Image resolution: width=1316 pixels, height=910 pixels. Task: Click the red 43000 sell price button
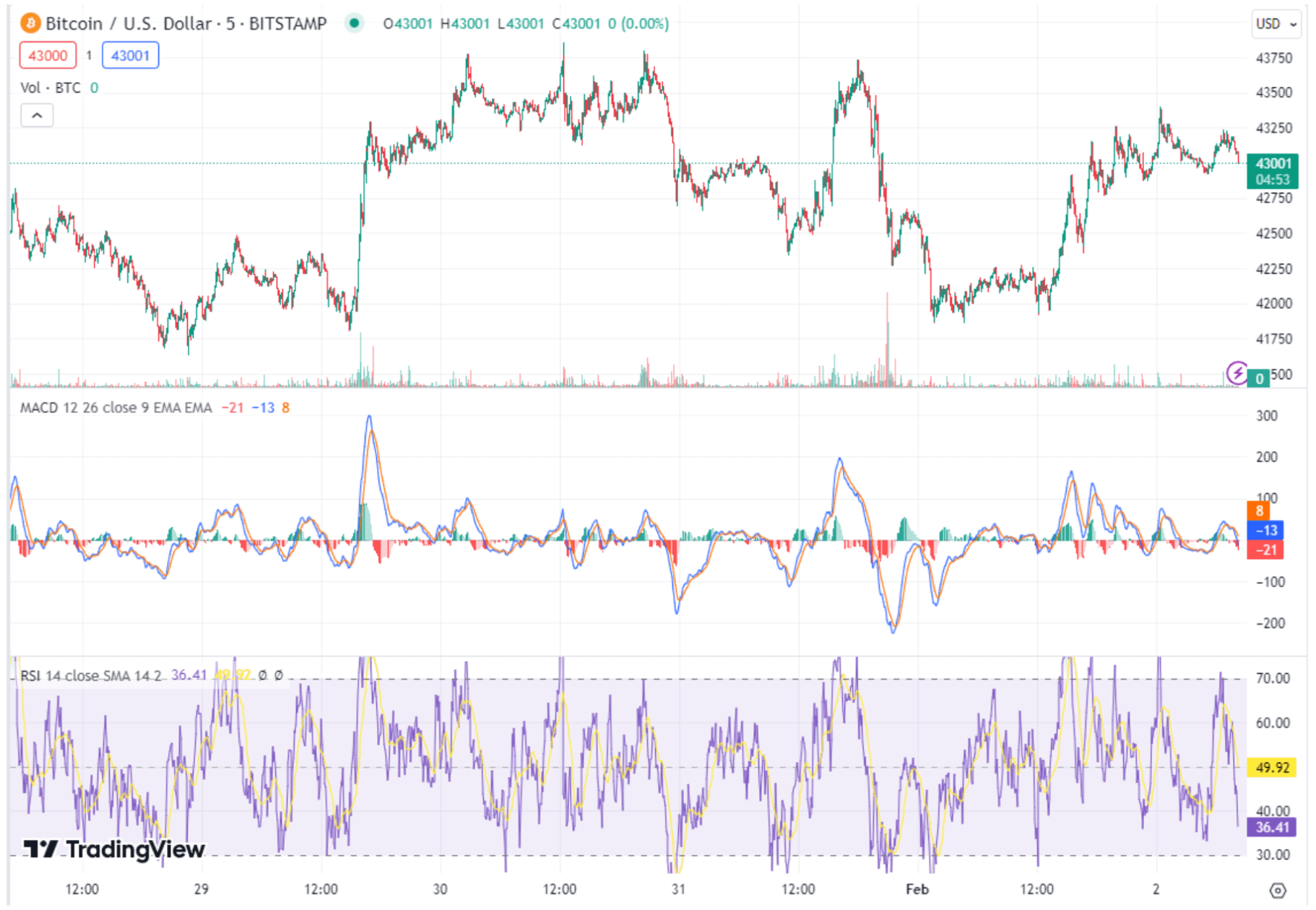click(48, 56)
